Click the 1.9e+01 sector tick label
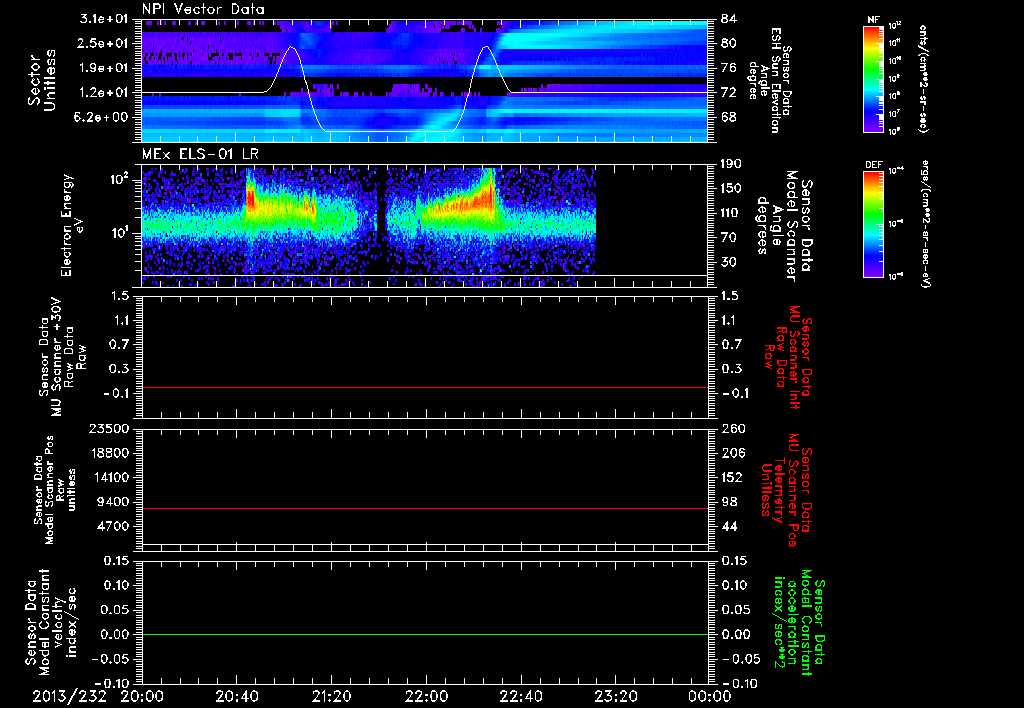This screenshot has height=708, width=1024. pyautogui.click(x=104, y=68)
